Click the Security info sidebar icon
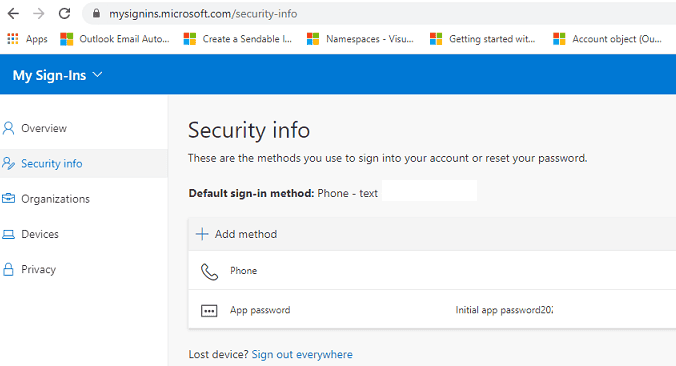Image resolution: width=676 pixels, height=366 pixels. coord(8,163)
